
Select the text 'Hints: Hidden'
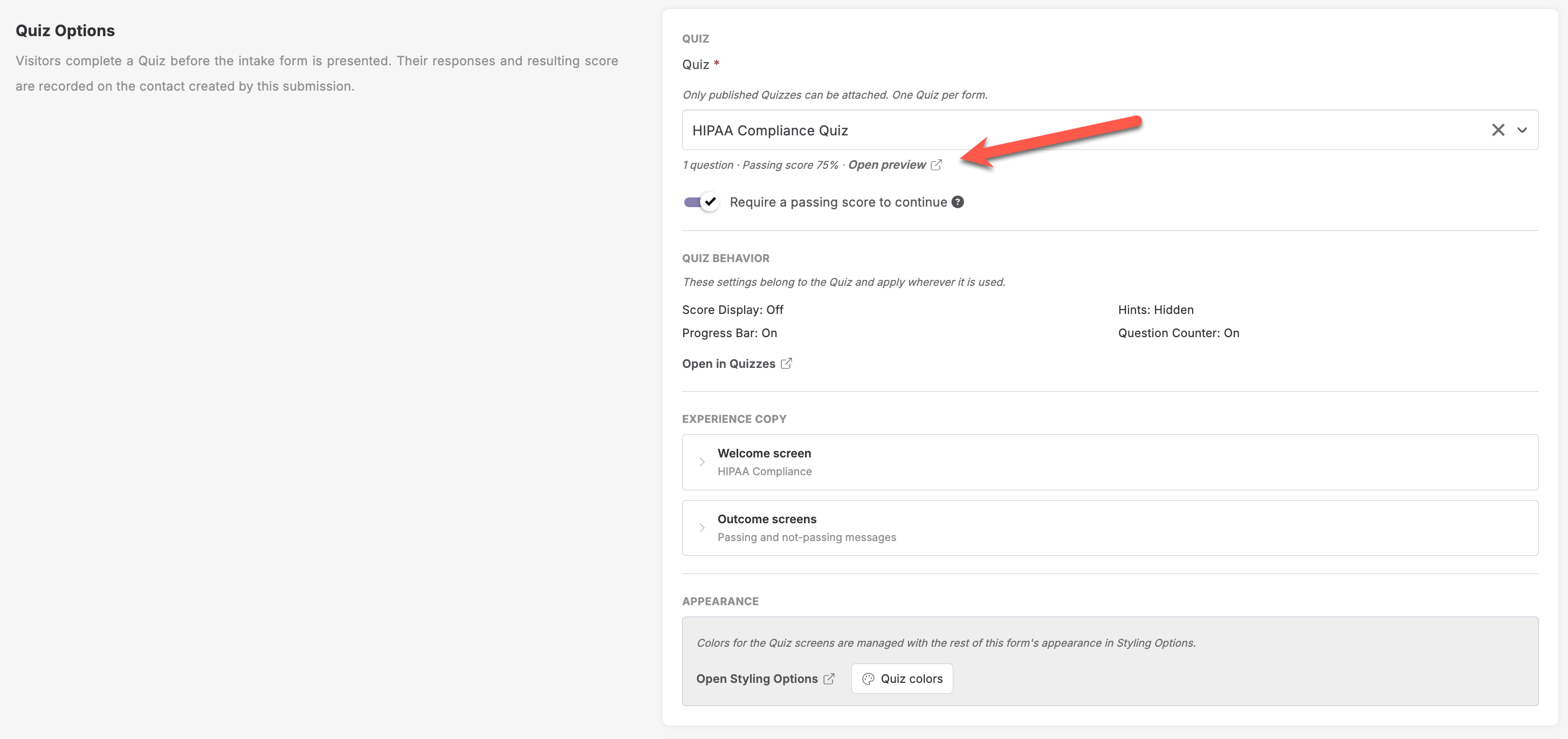1156,310
